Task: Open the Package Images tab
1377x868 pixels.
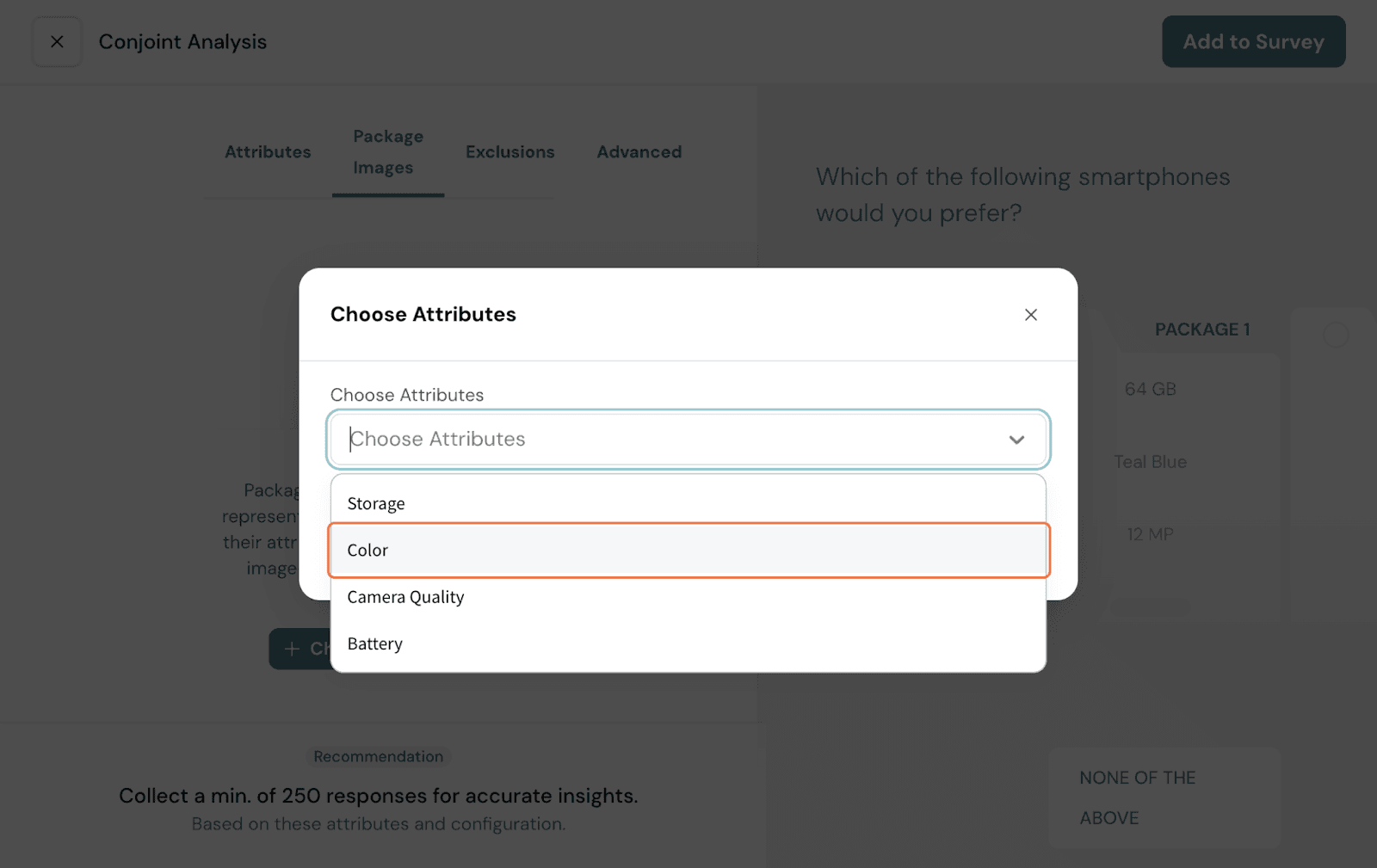Action: 387,152
